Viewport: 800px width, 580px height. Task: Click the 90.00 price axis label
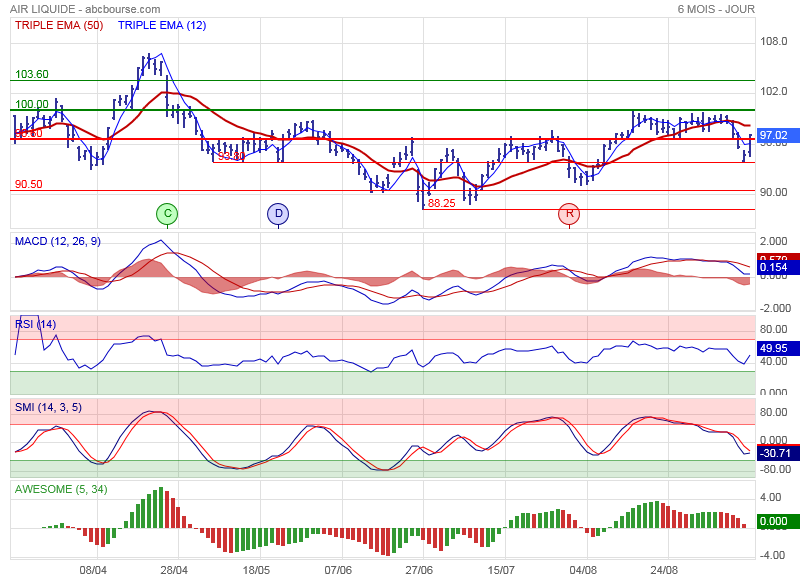pyautogui.click(x=773, y=192)
